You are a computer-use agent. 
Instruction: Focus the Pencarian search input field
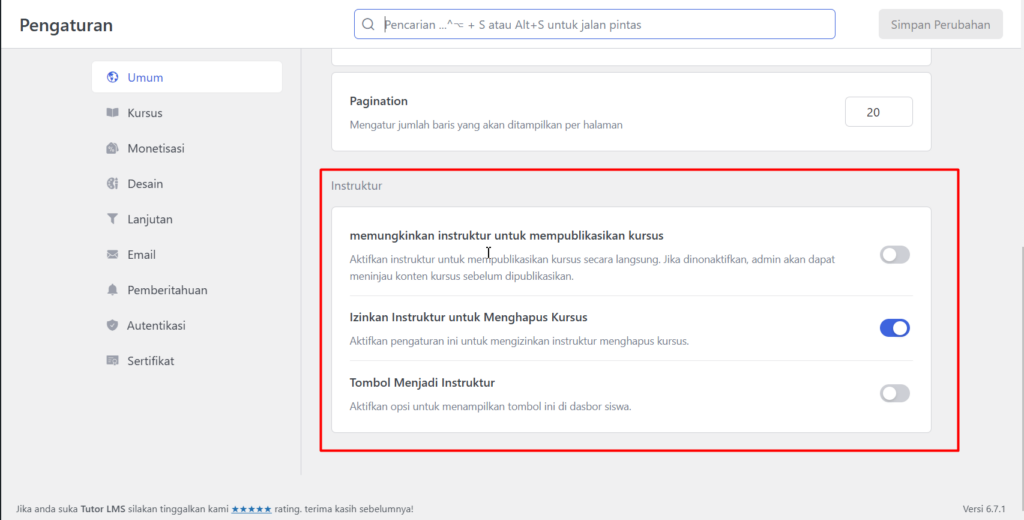600,25
